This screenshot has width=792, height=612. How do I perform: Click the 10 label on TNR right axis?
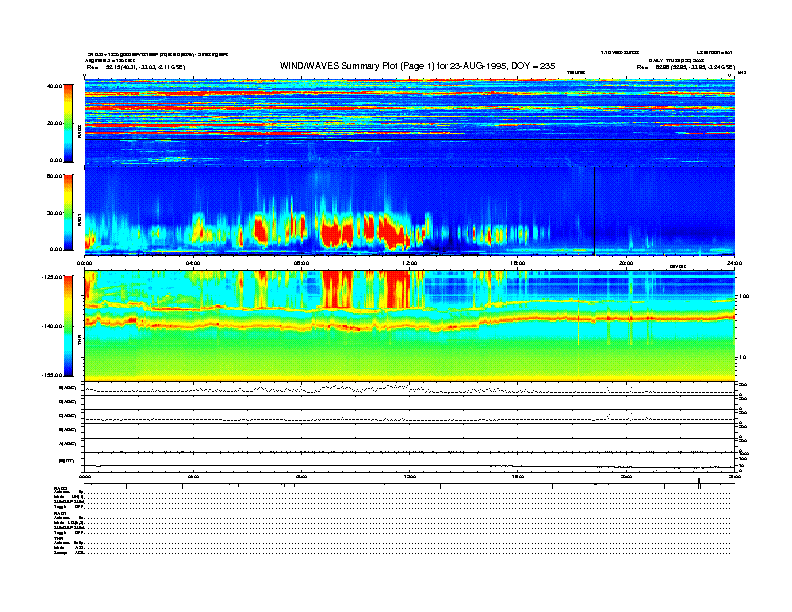tap(745, 358)
